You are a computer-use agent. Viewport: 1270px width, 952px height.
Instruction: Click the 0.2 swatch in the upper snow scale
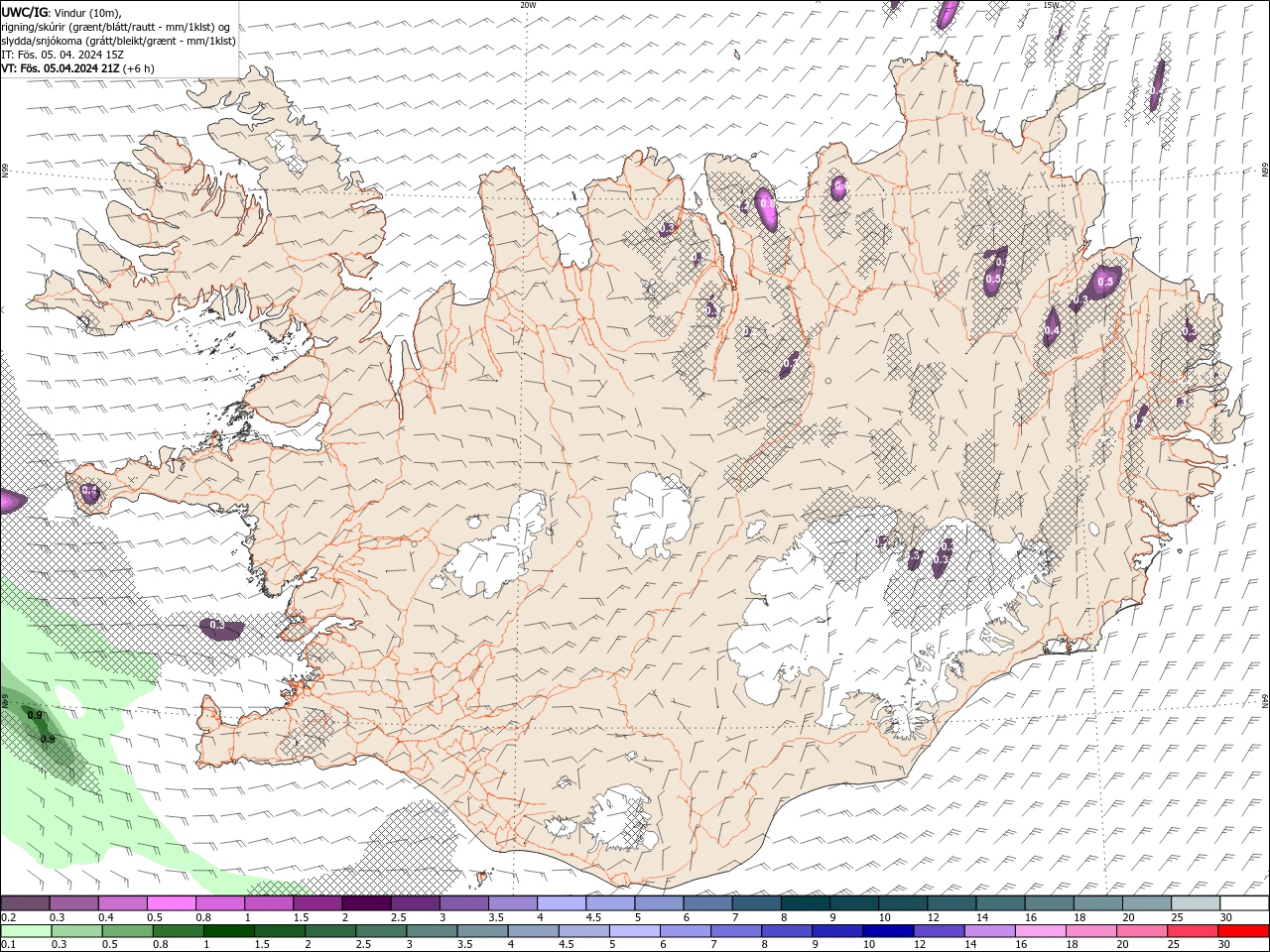pos(26,903)
